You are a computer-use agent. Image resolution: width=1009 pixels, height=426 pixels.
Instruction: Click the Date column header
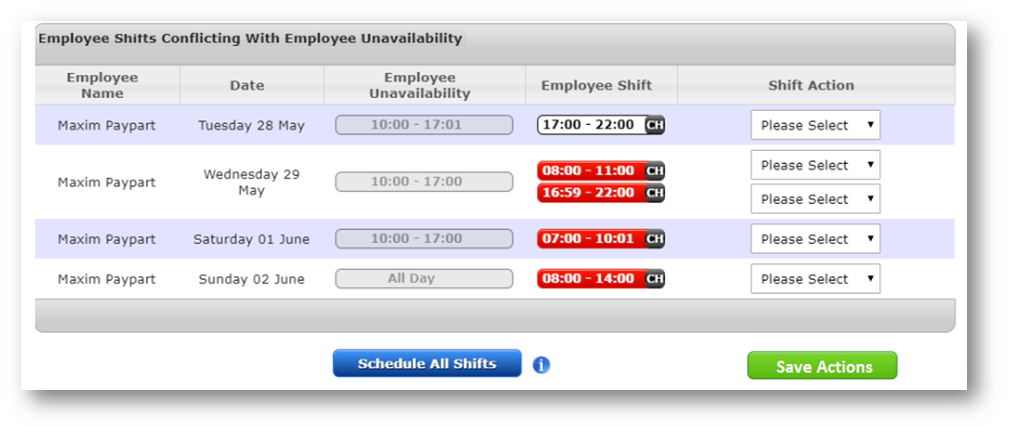pos(247,86)
